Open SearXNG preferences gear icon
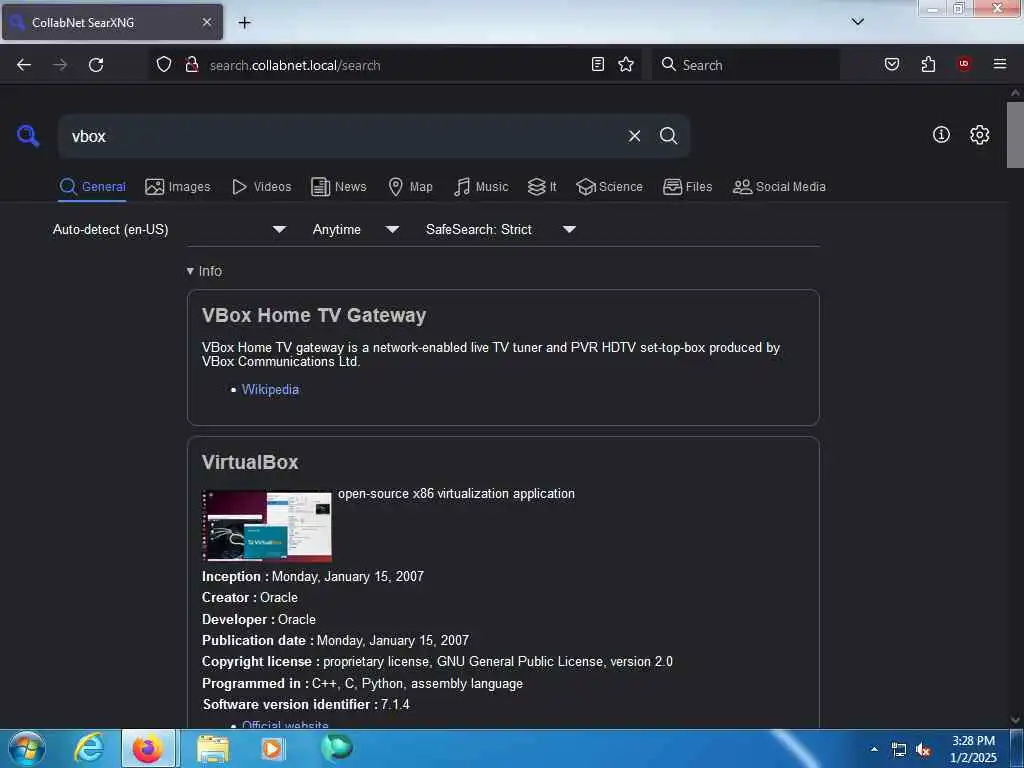Image resolution: width=1024 pixels, height=768 pixels. (980, 135)
